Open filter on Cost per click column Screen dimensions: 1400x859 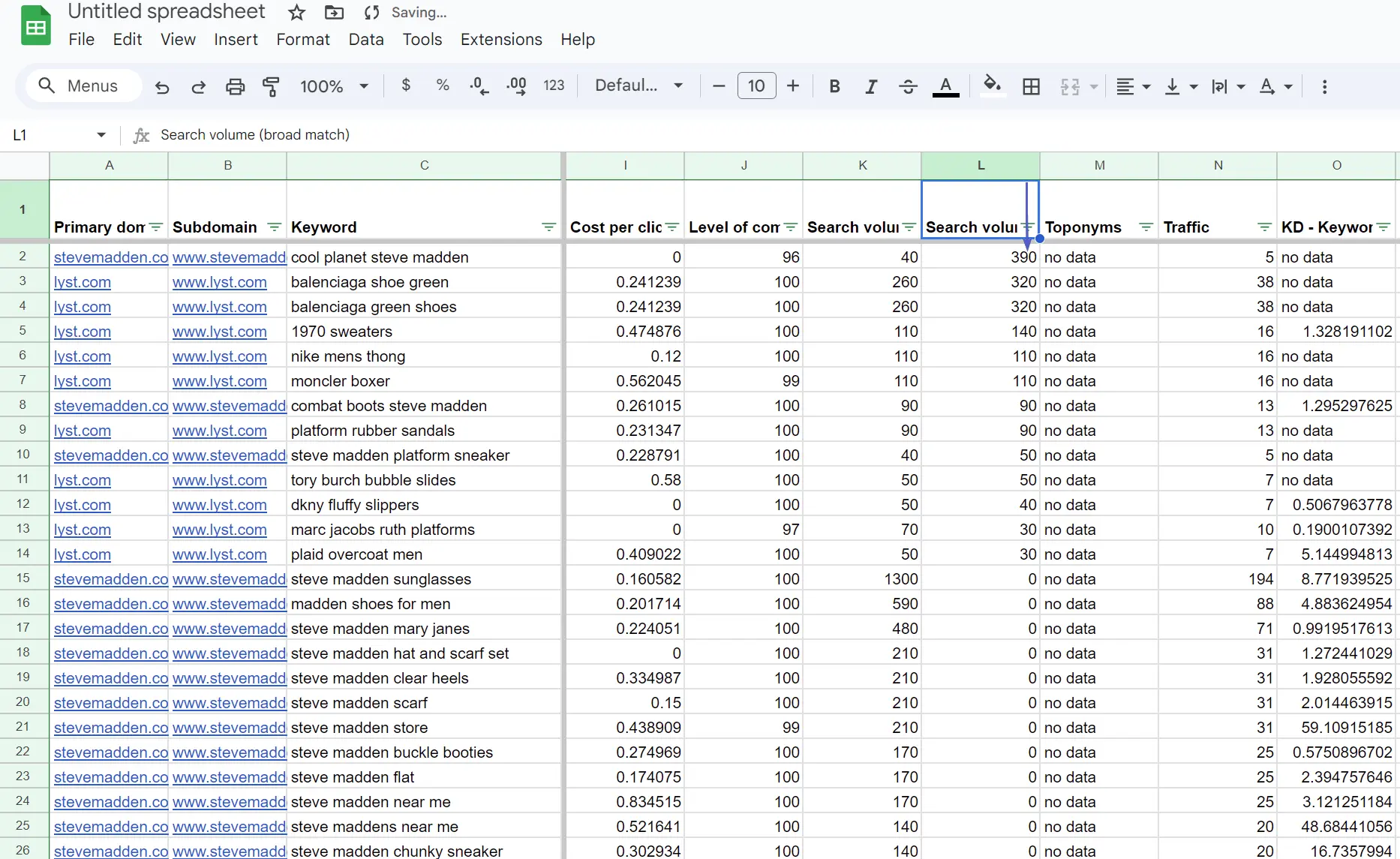pyautogui.click(x=672, y=227)
